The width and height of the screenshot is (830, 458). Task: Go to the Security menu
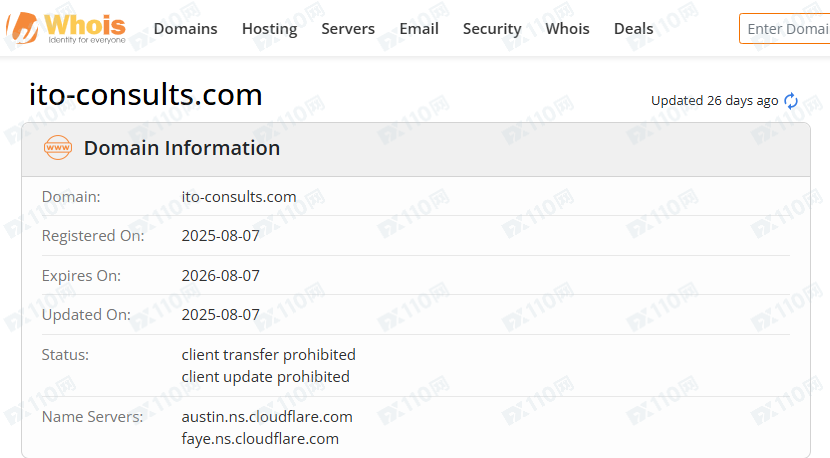[x=492, y=29]
